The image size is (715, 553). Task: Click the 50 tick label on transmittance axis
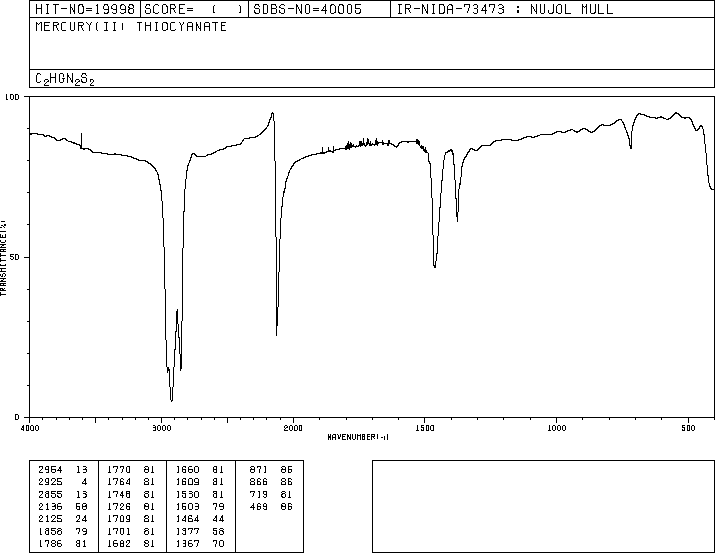(15, 257)
